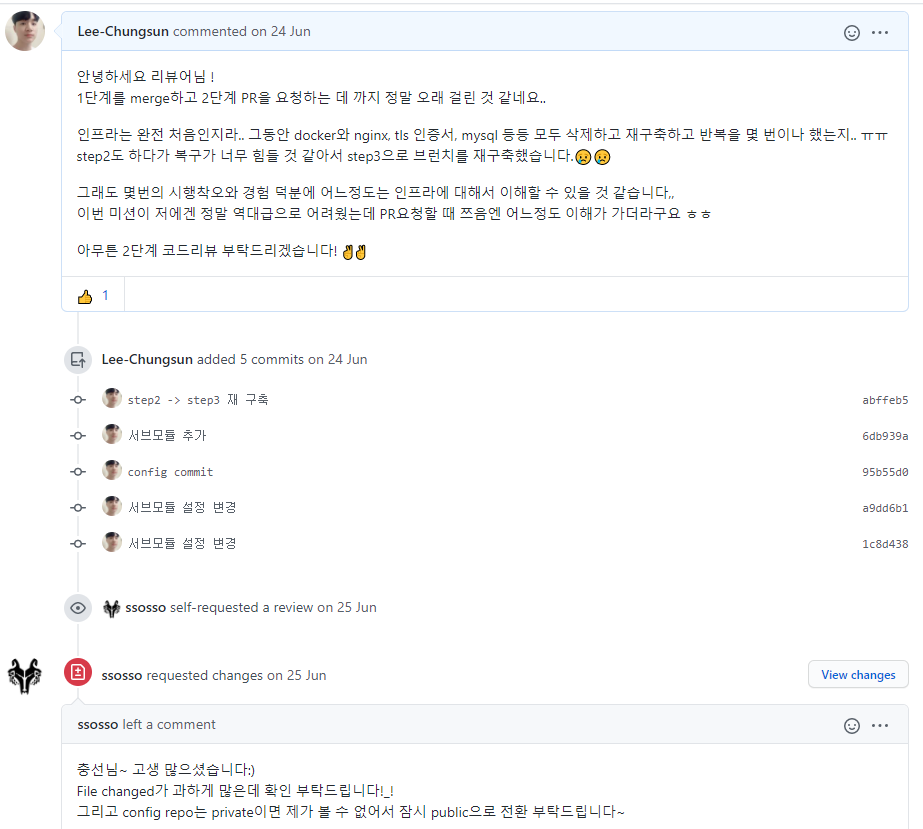The height and width of the screenshot is (829, 923).
Task: Toggle the thumbs-up reaction on first comment
Action: click(x=93, y=296)
